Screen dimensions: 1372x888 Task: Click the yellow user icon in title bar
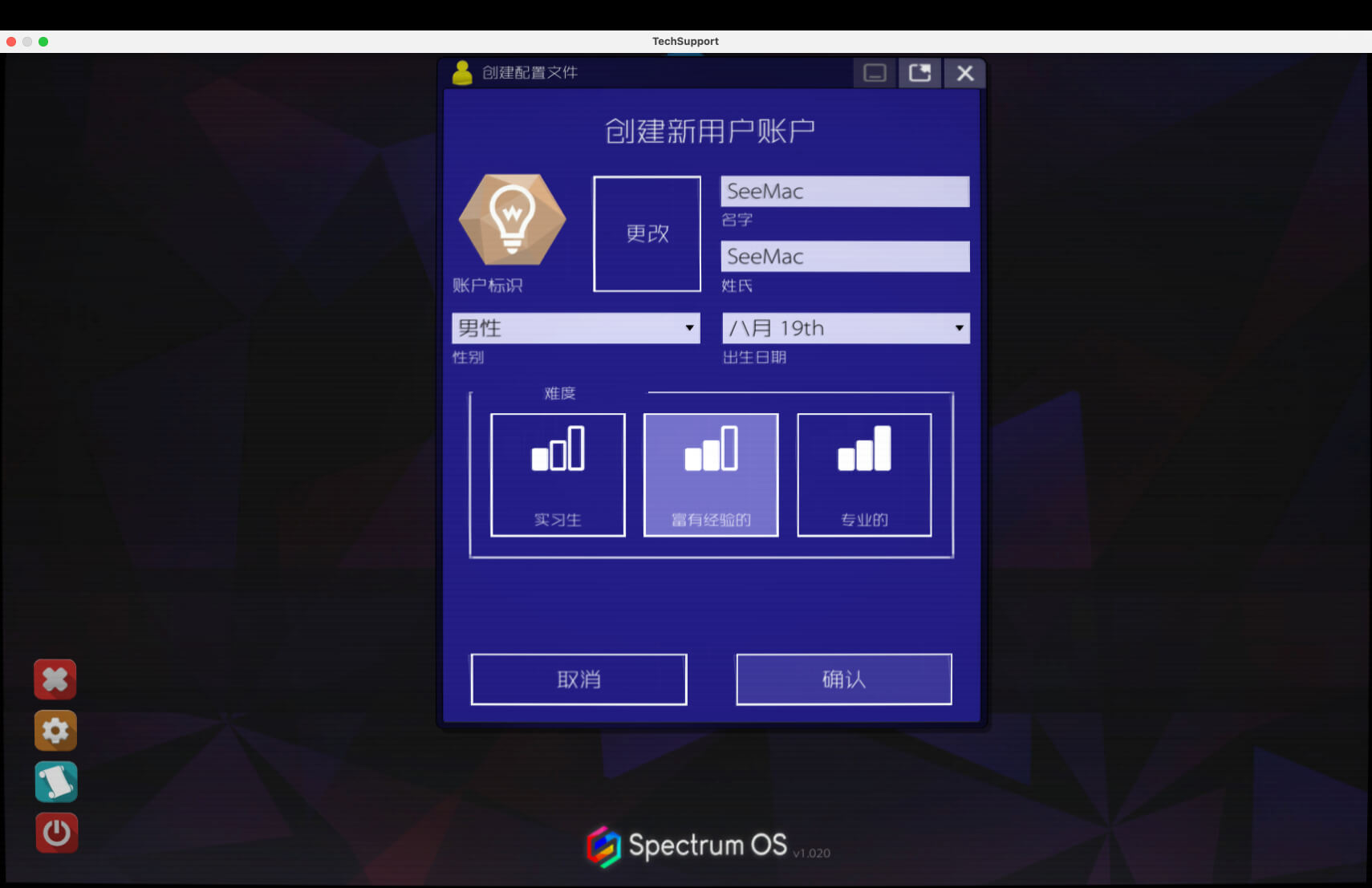coord(462,73)
